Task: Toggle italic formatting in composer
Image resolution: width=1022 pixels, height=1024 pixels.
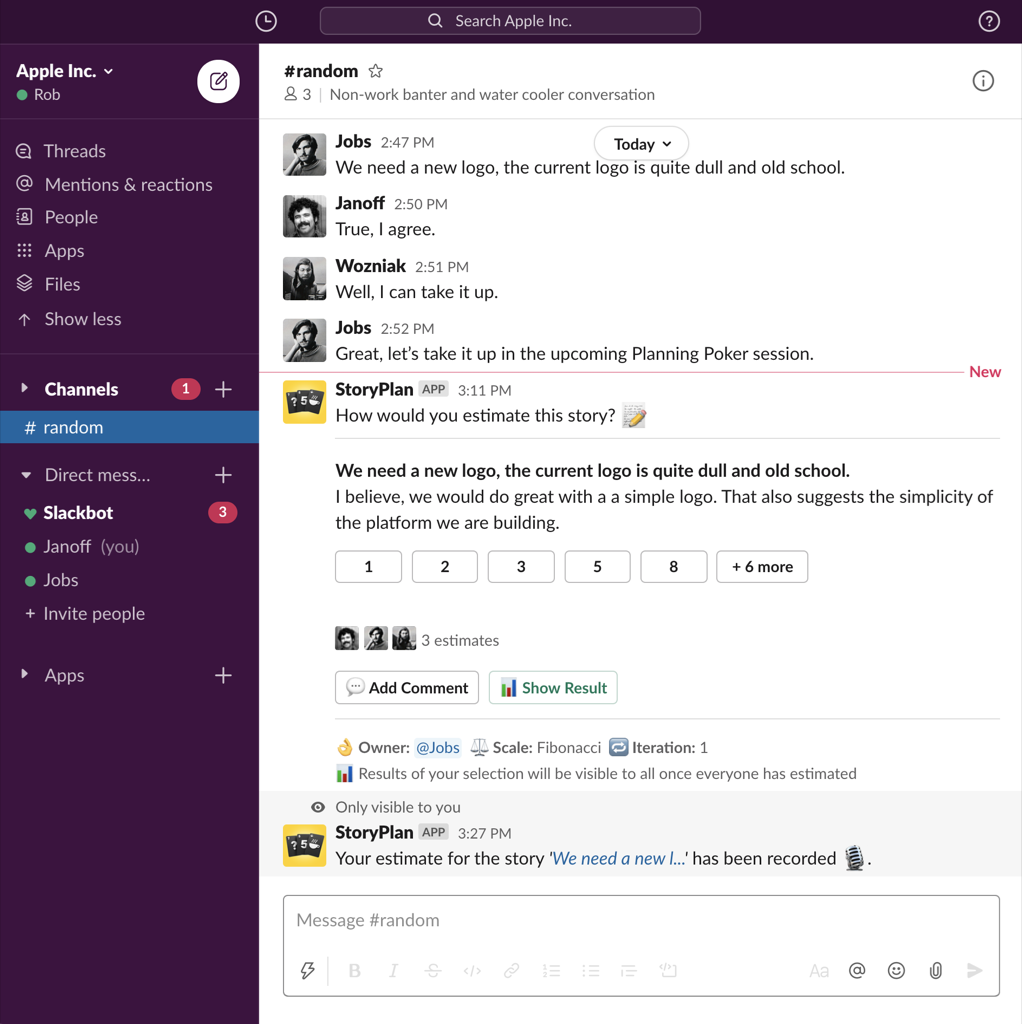Action: [393, 970]
